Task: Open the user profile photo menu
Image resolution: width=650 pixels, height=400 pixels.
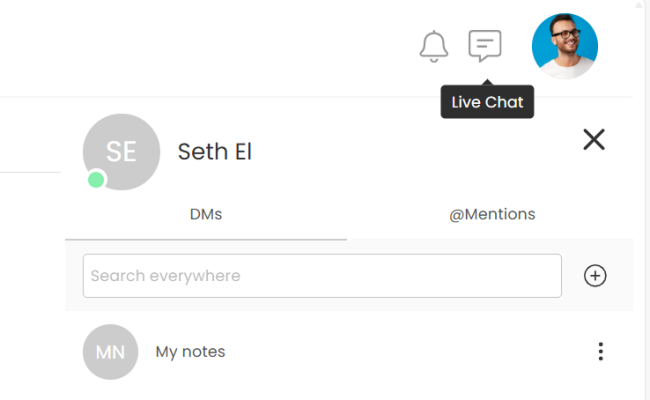Action: tap(564, 46)
